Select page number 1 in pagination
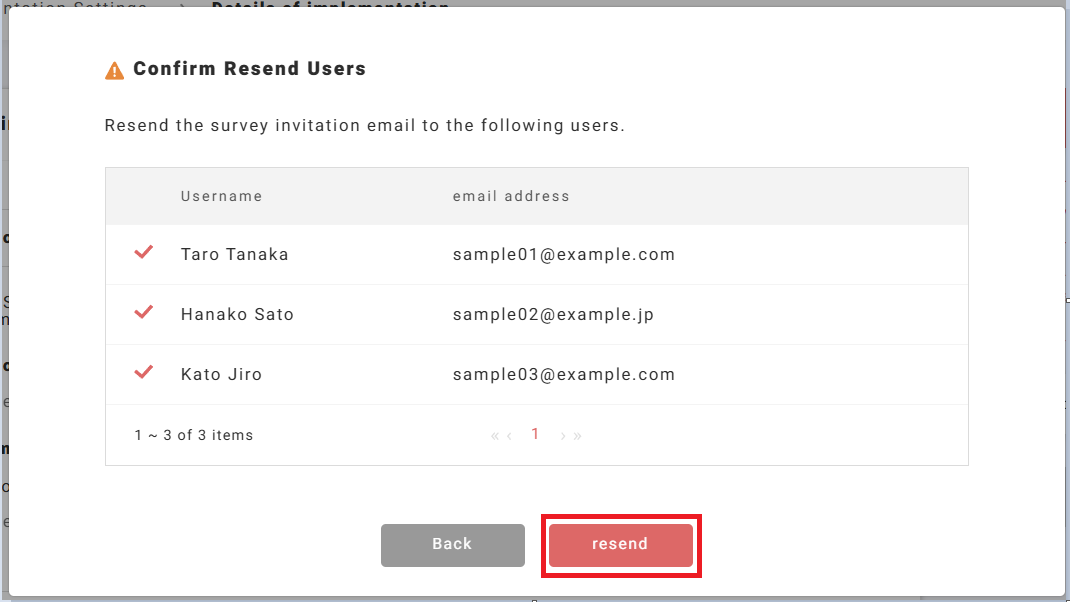 (x=536, y=434)
